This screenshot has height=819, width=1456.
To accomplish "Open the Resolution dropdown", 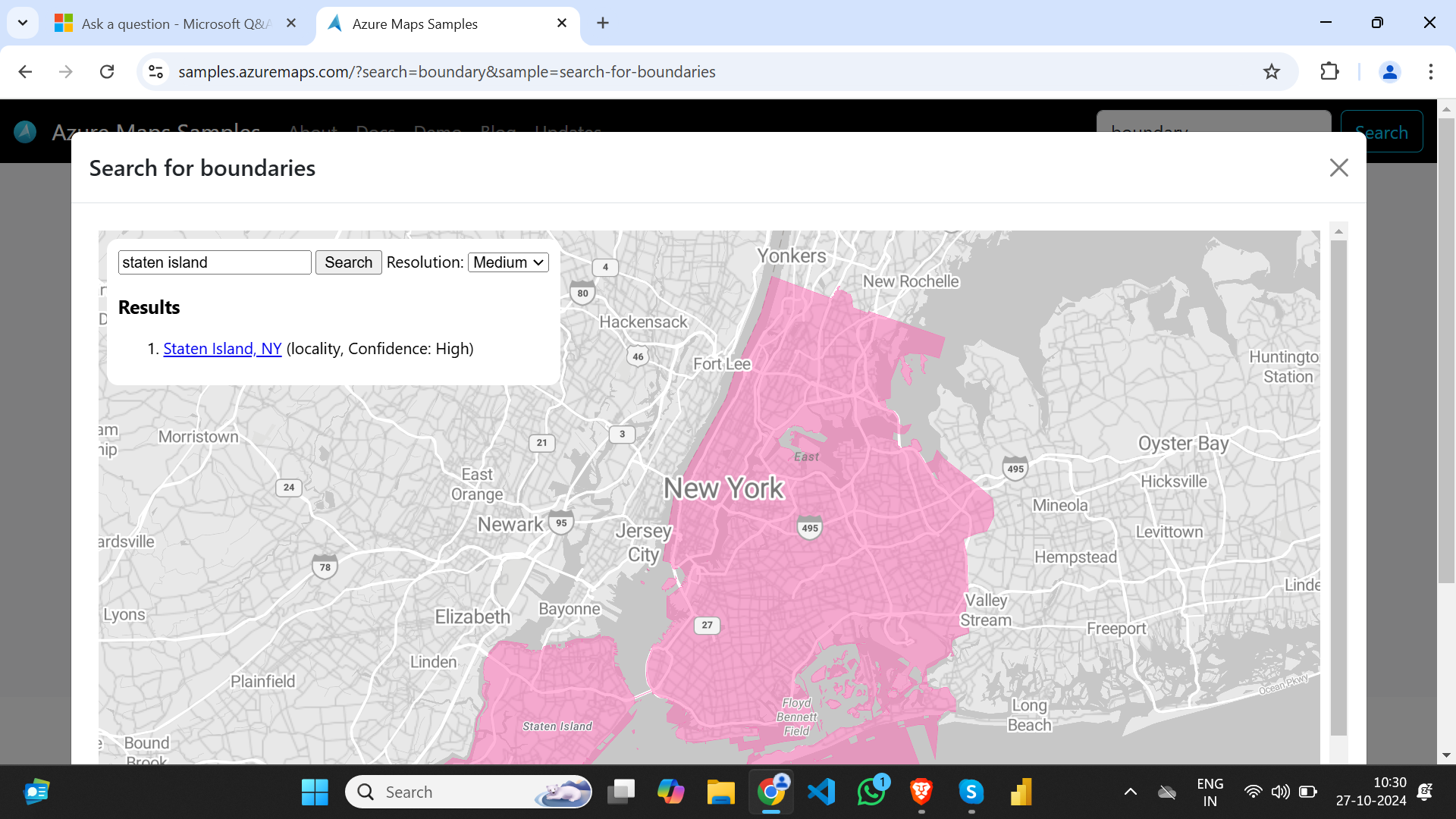I will click(x=507, y=262).
